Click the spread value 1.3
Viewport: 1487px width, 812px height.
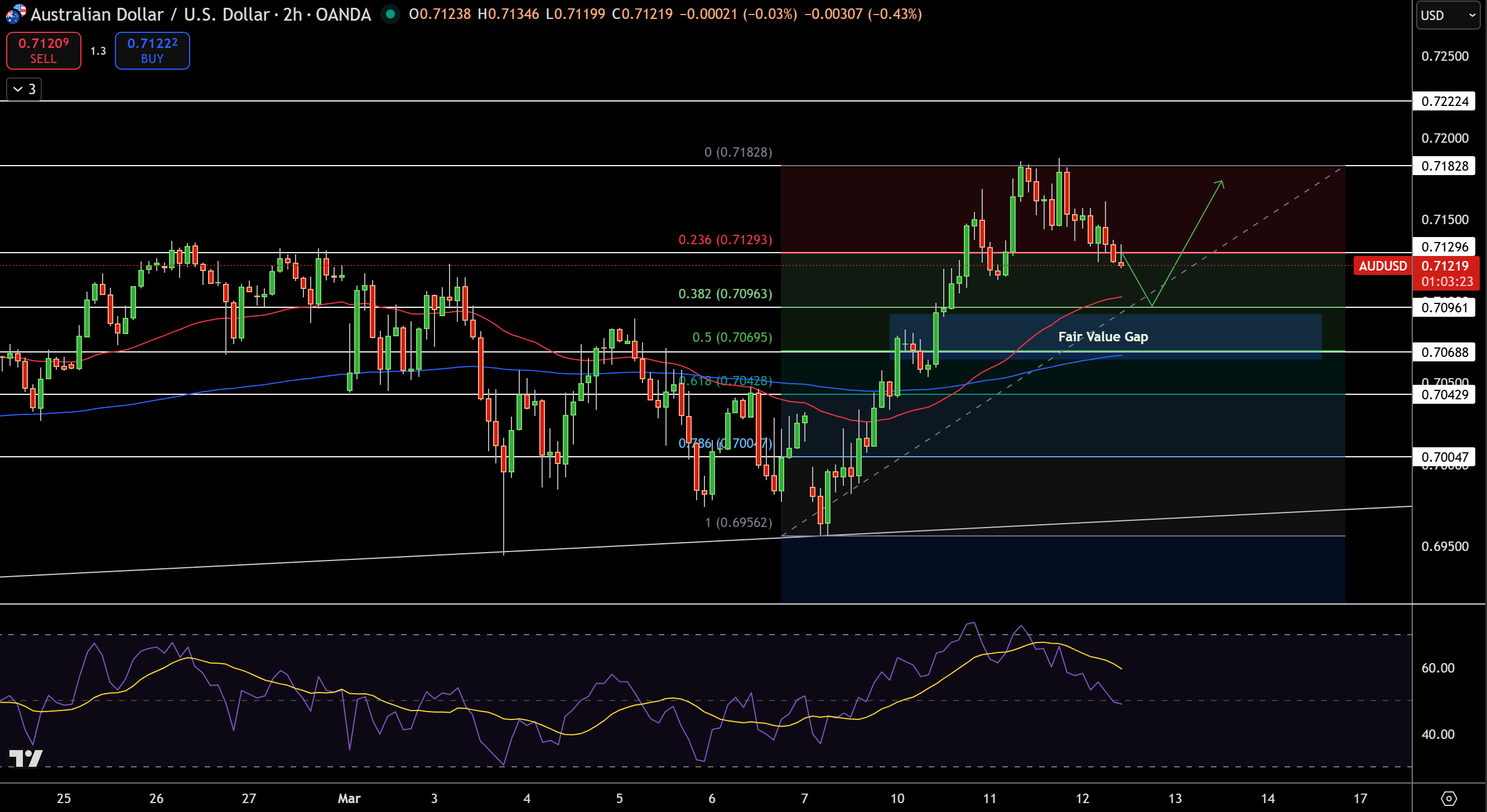click(98, 51)
